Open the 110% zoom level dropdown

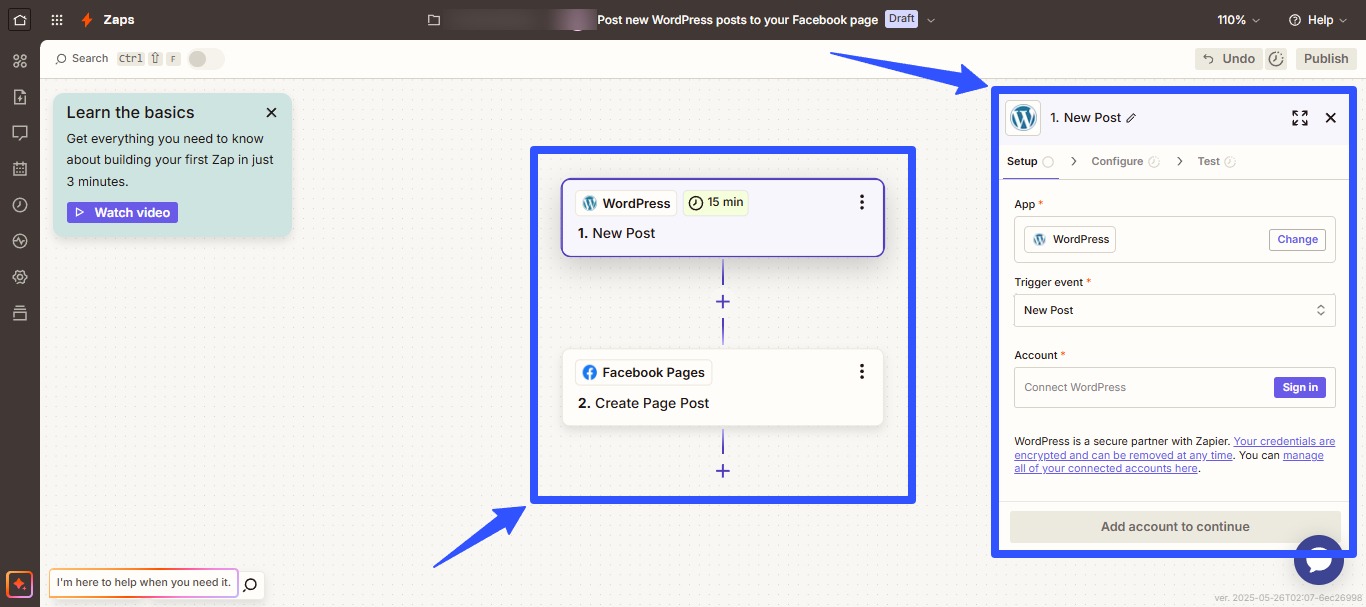[1238, 20]
